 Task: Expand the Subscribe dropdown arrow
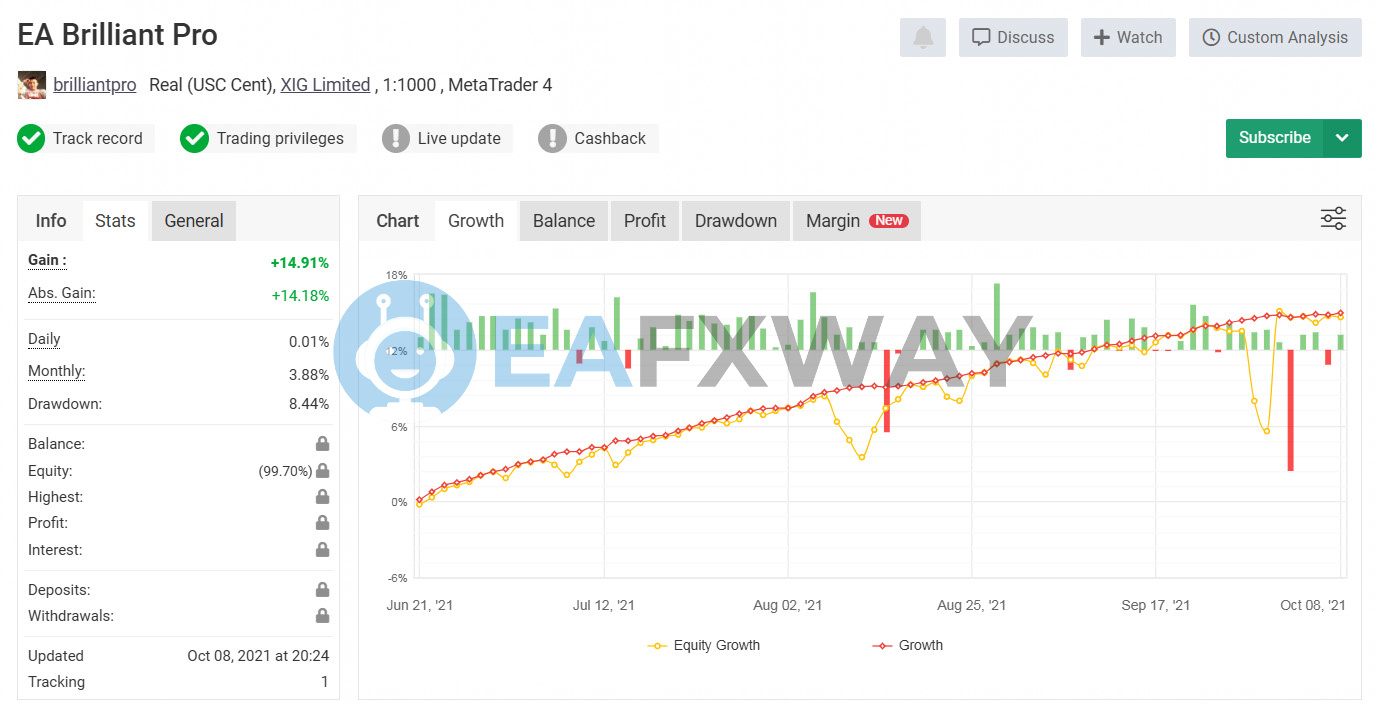[x=1343, y=138]
